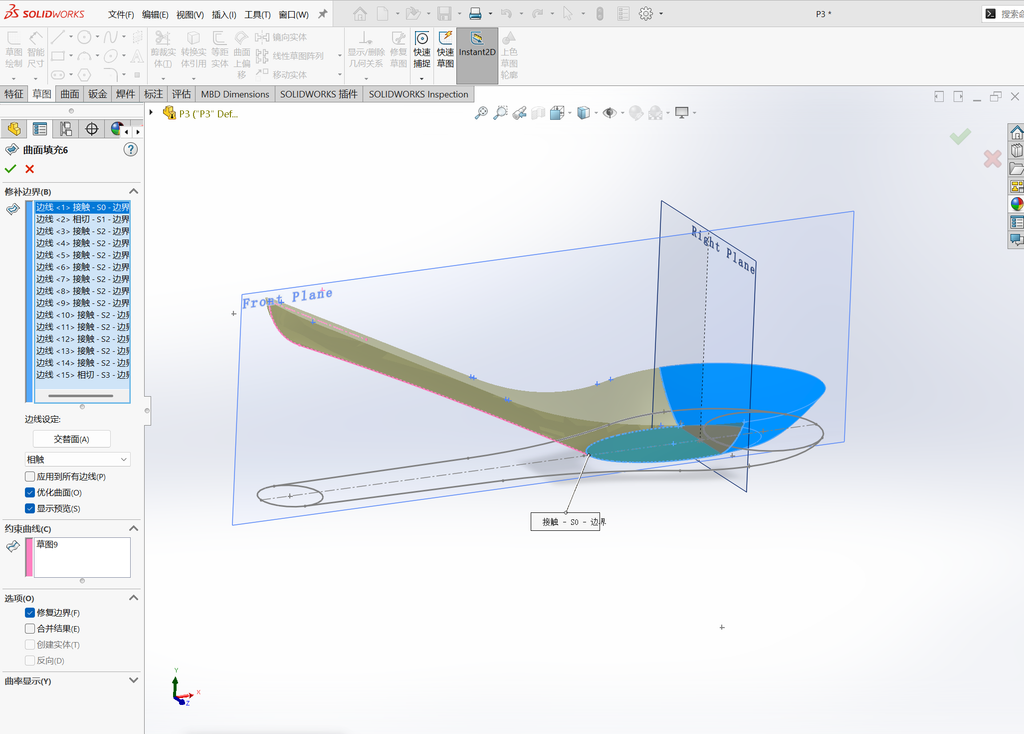Select 草图9 in the constraint curves box
This screenshot has width=1024, height=734.
[47, 544]
